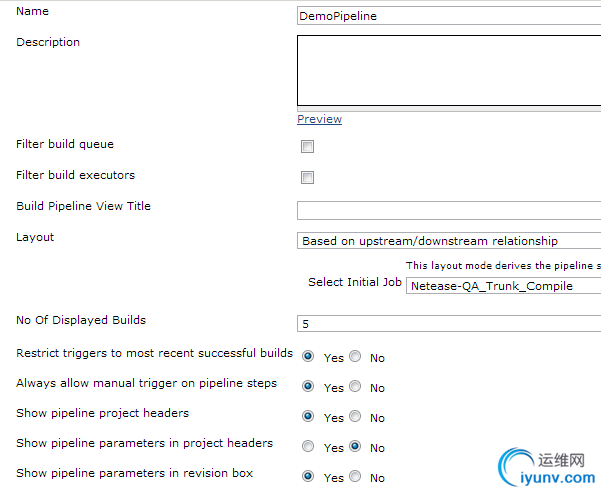Image resolution: width=601 pixels, height=494 pixels.
Task: Click the No Of Displayed Builds field
Action: [x=449, y=324]
